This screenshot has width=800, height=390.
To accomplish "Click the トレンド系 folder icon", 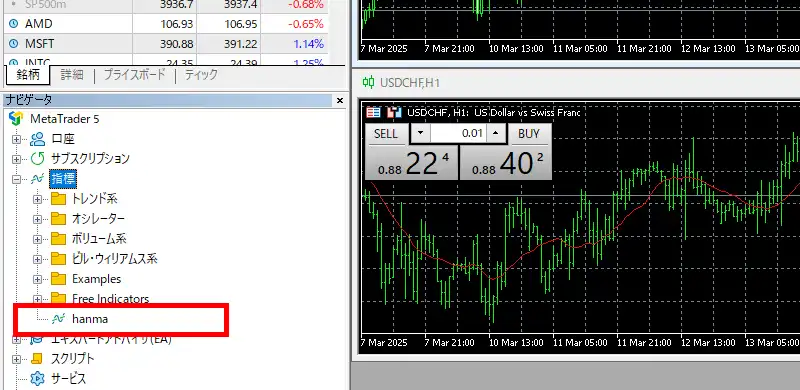I will point(59,199).
